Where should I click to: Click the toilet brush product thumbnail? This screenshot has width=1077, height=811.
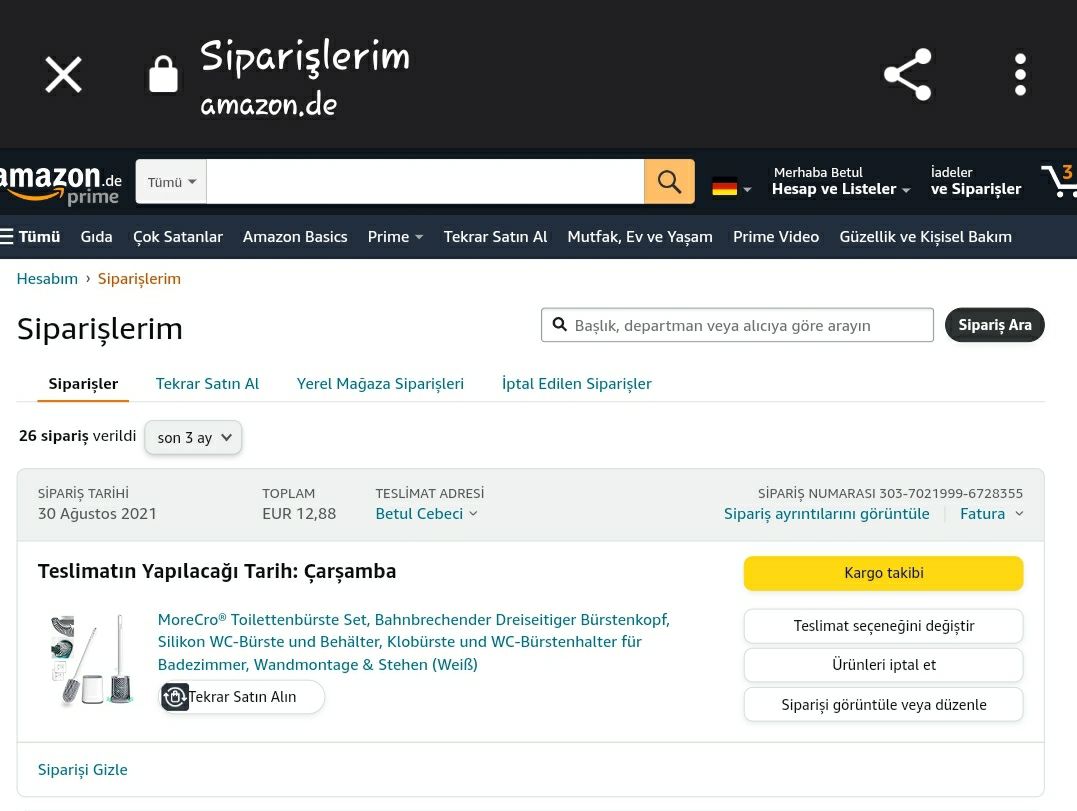point(91,659)
